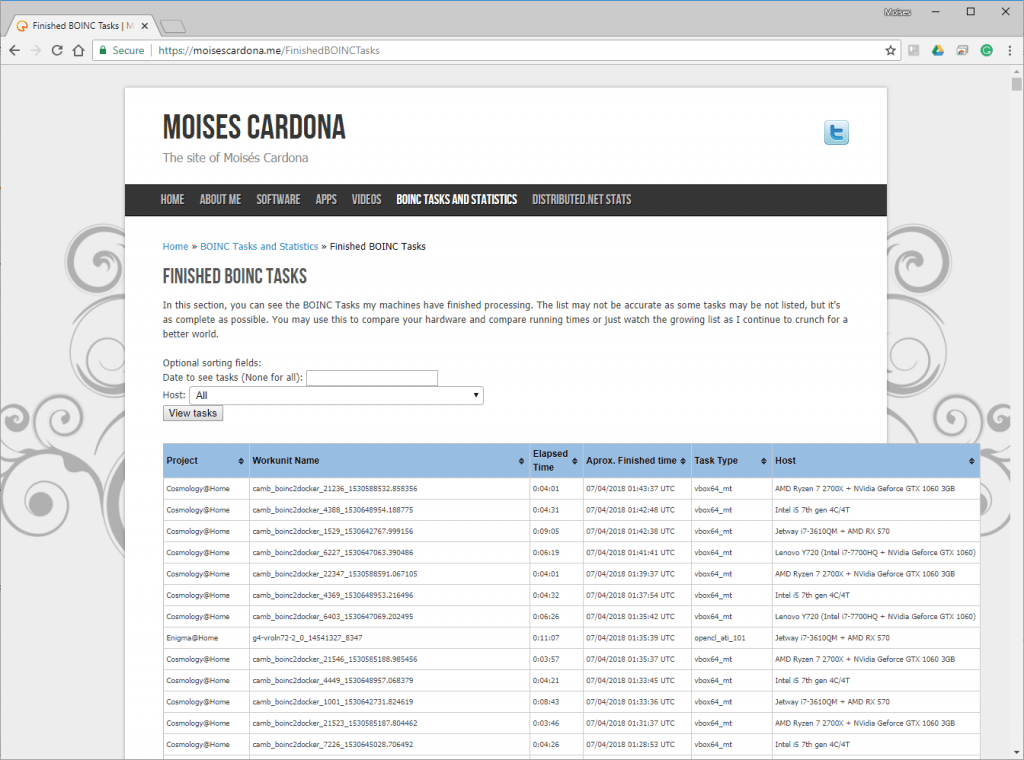Image resolution: width=1024 pixels, height=760 pixels.
Task: Select workunit camb_boinc2docker_1001_1530642731.824619
Action: [x=332, y=702]
